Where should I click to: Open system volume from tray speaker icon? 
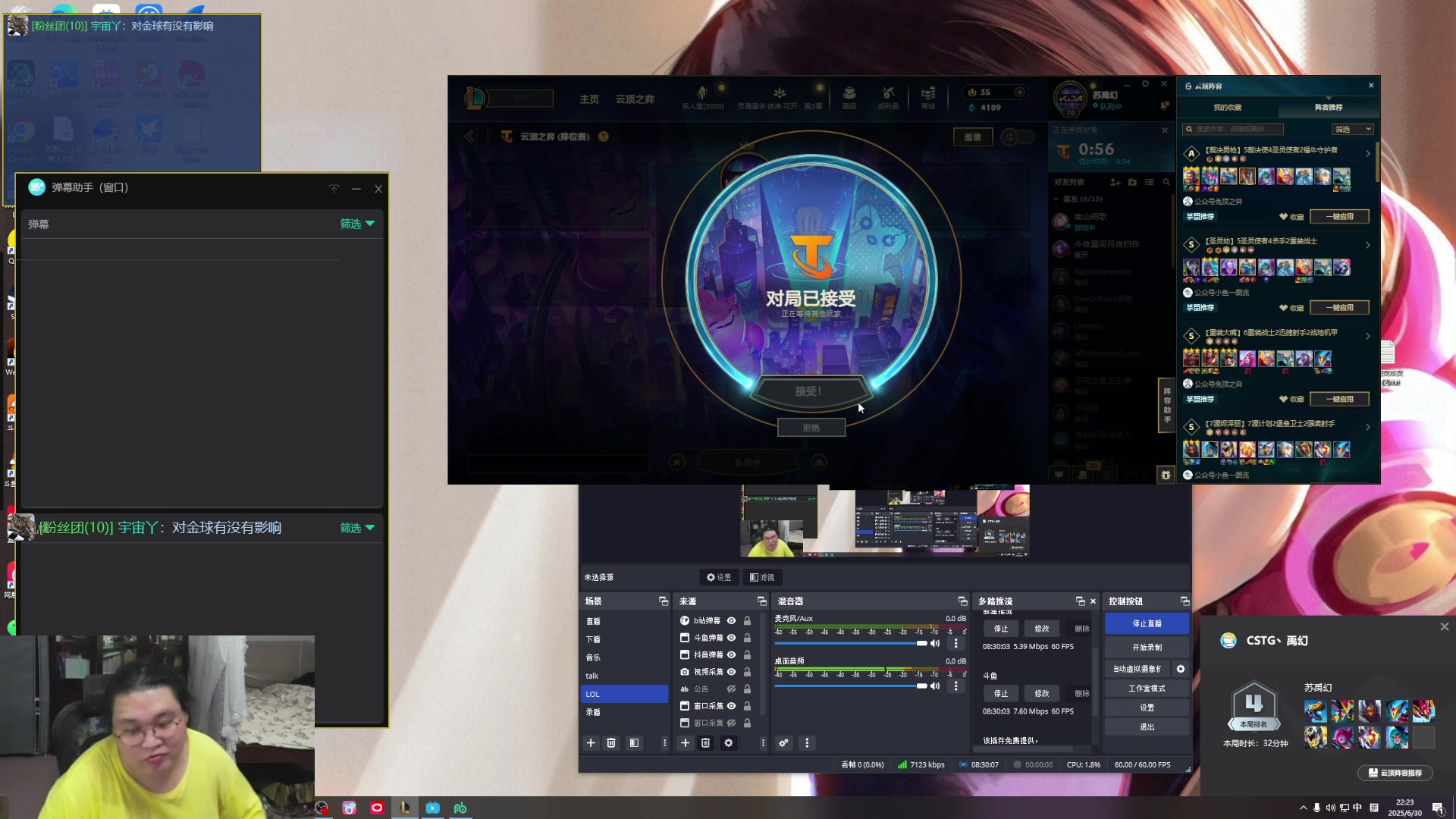pyautogui.click(x=1330, y=808)
